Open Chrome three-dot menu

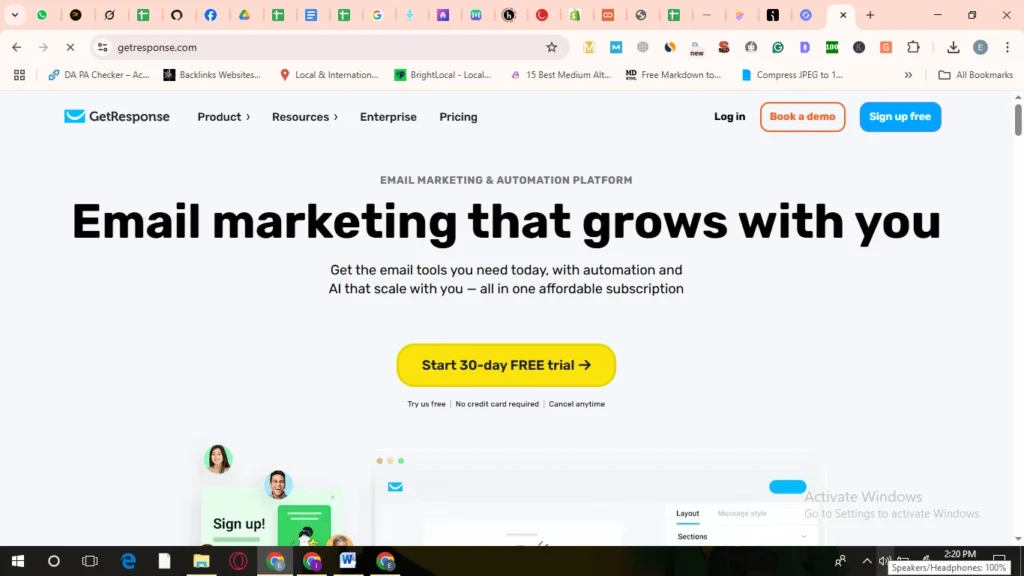1008,47
